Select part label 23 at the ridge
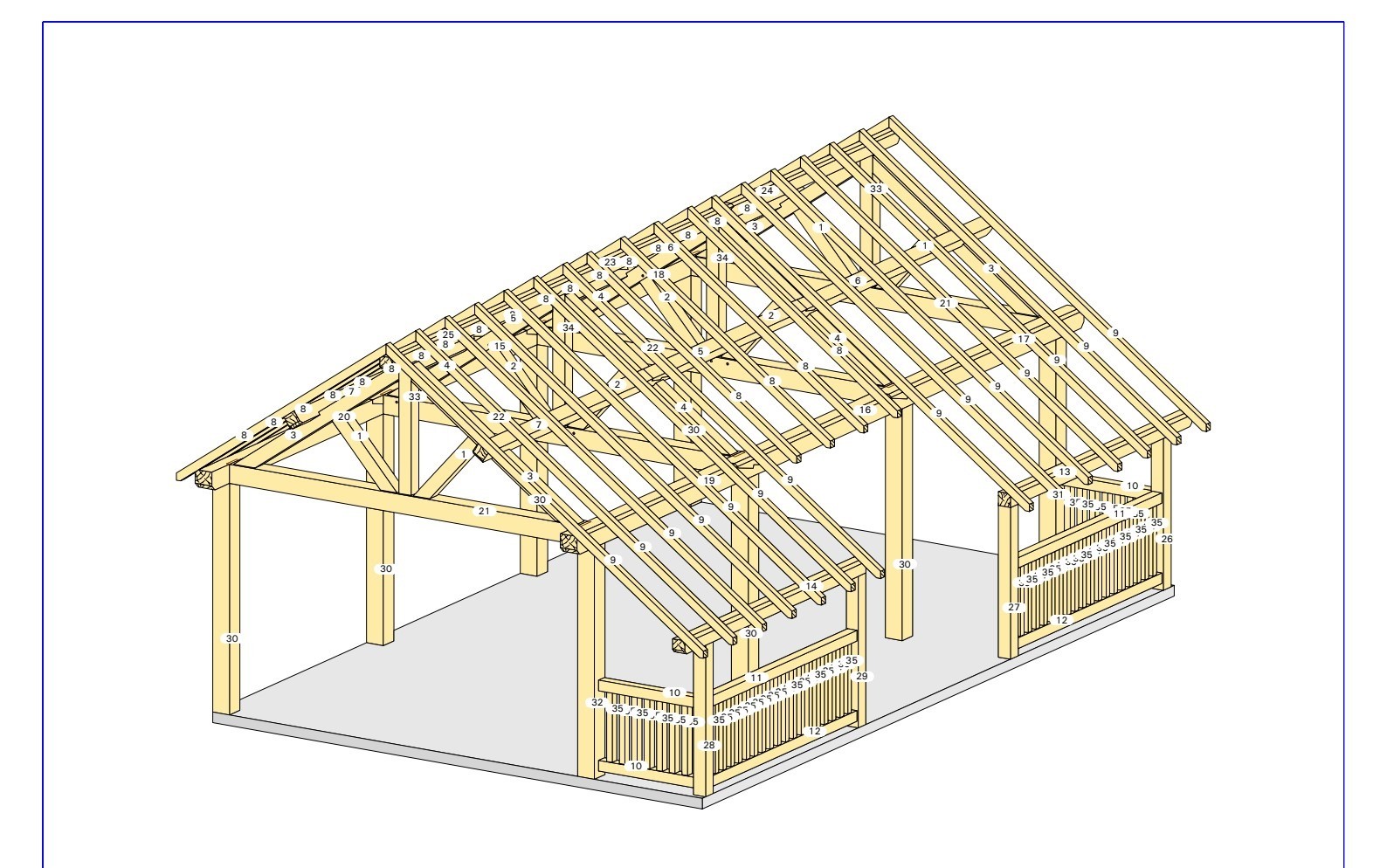Viewport: 1387px width, 868px height. tap(610, 262)
